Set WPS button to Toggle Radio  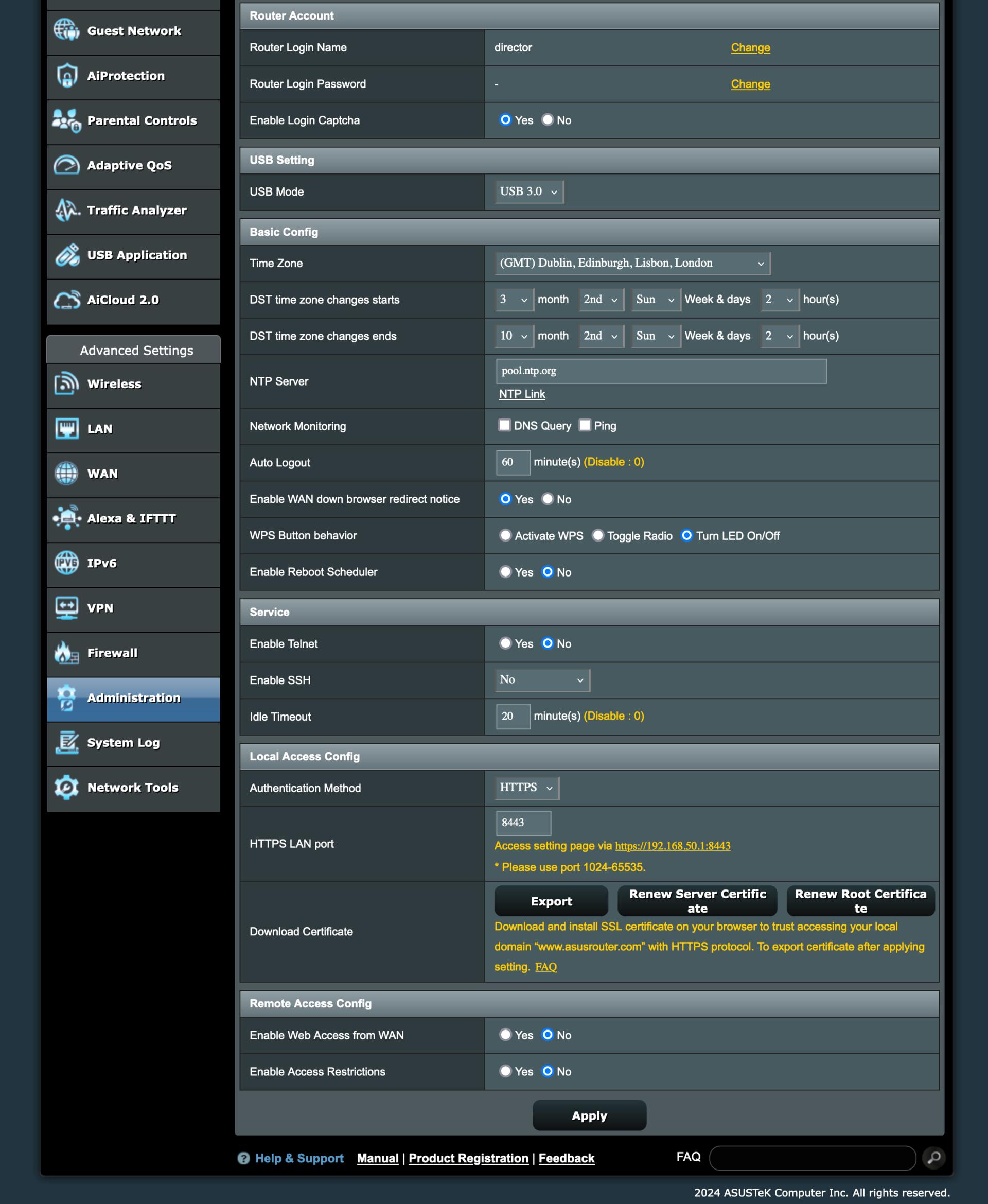597,536
